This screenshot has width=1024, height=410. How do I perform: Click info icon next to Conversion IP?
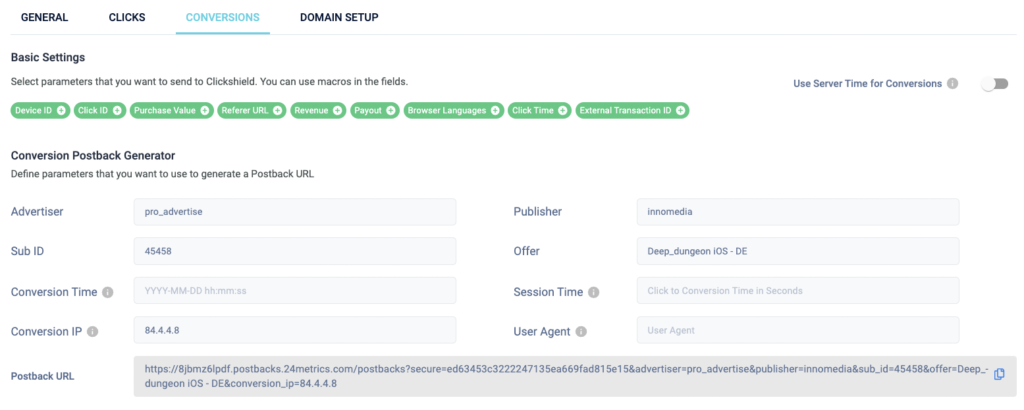[93, 332]
